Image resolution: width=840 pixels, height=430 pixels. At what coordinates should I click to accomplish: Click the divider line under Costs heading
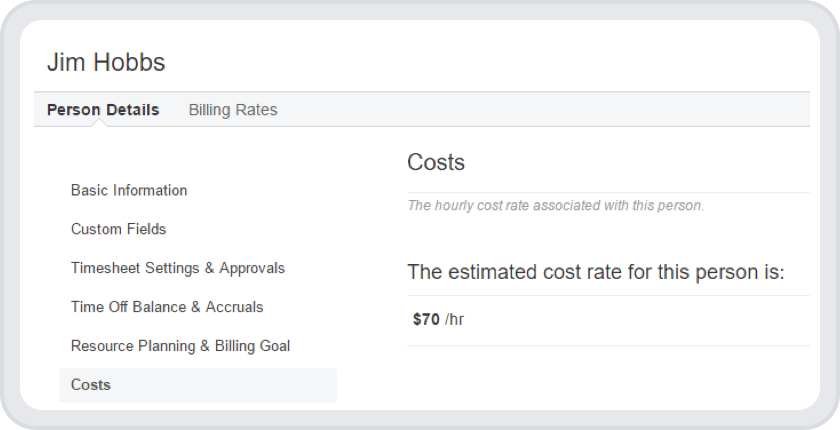(x=608, y=192)
